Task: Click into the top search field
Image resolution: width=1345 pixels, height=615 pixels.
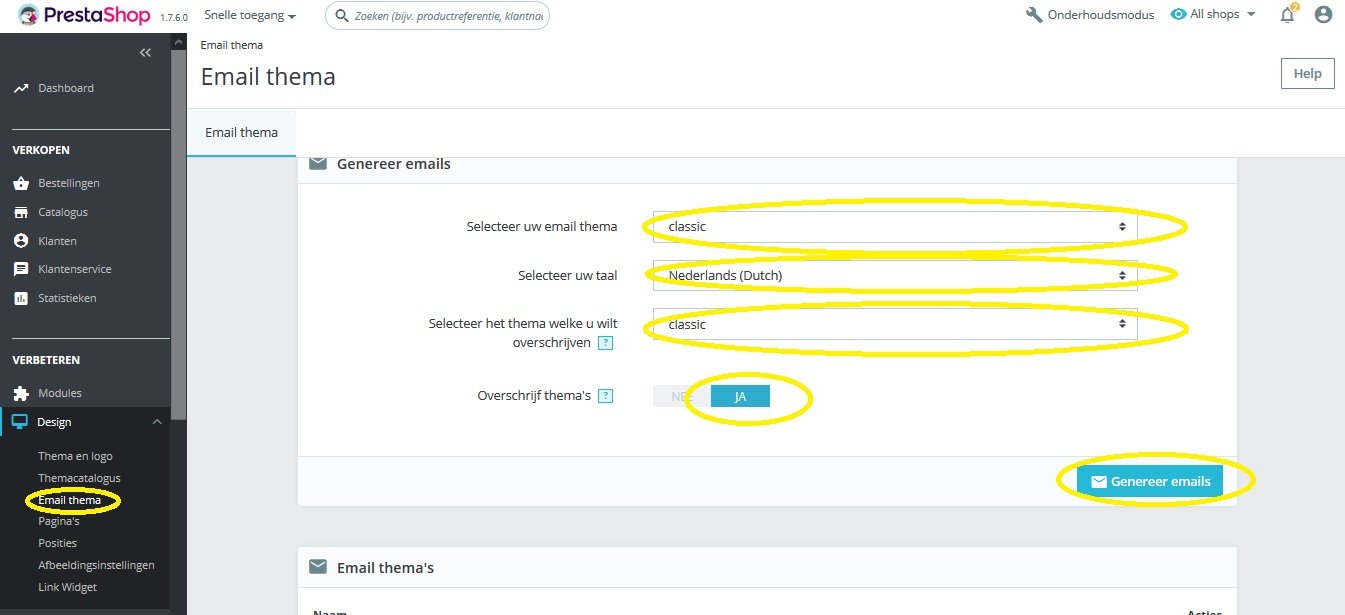Action: tap(437, 16)
